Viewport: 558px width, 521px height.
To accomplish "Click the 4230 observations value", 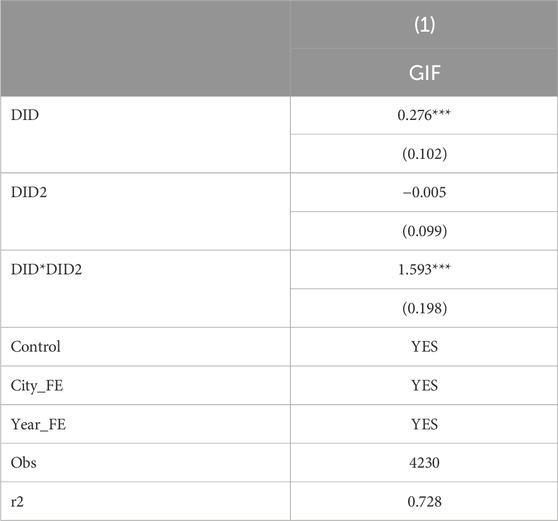I will coord(424,463).
